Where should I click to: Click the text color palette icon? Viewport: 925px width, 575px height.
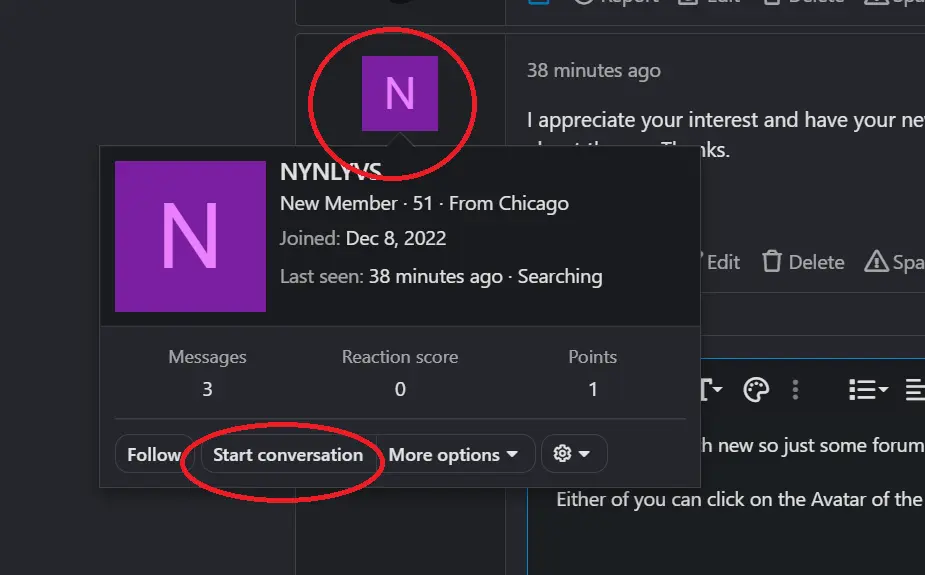[x=756, y=390]
